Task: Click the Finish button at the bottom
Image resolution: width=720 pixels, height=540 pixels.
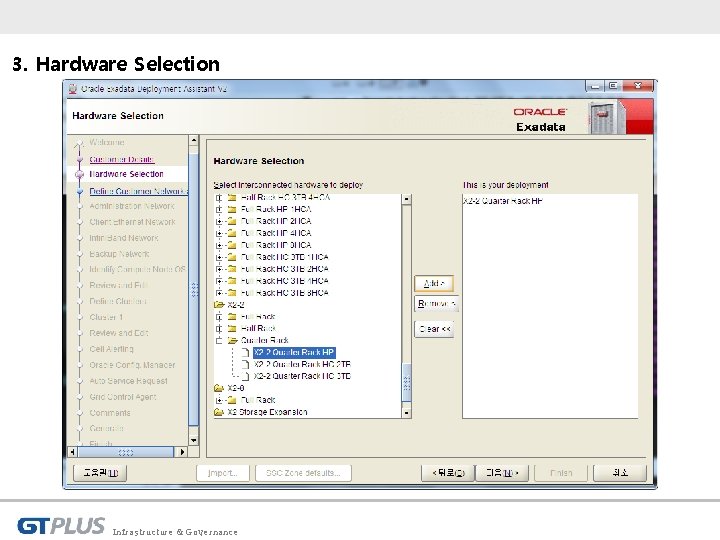Action: click(x=561, y=473)
